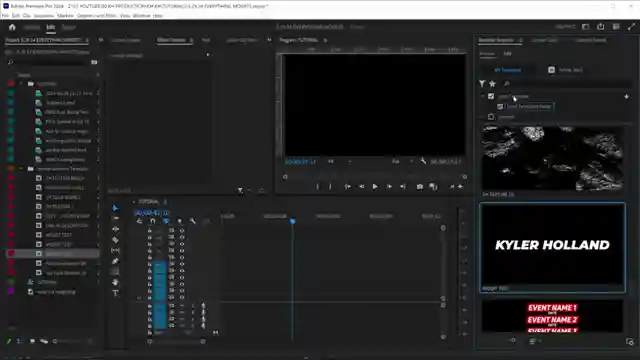Select the Ripple Edit tool
Image resolution: width=640 pixels, height=360 pixels.
(116, 229)
